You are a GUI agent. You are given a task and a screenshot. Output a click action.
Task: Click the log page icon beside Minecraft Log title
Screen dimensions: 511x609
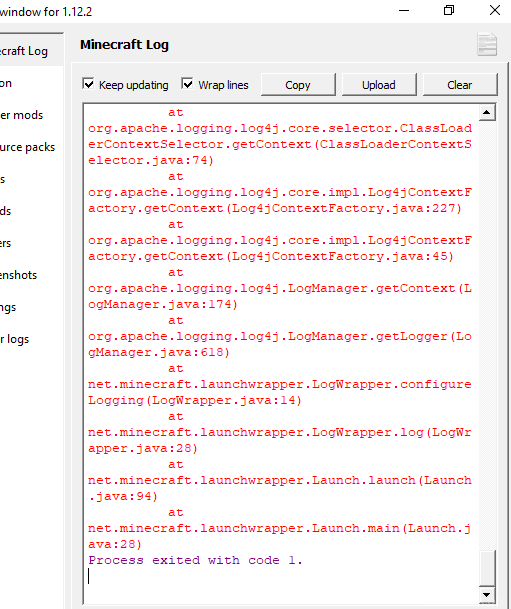click(487, 44)
